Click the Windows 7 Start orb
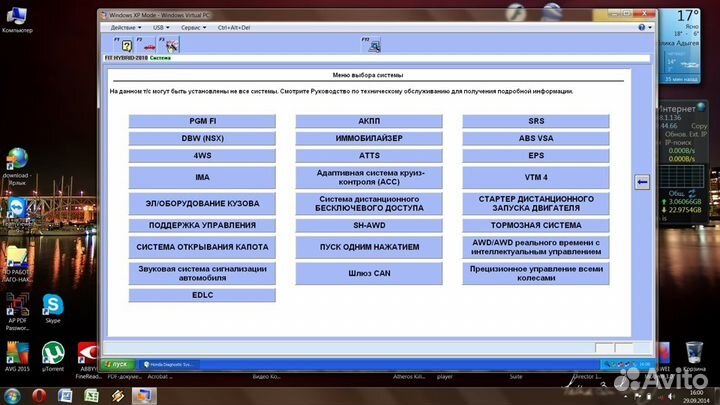Image resolution: width=720 pixels, height=405 pixels. tap(12, 395)
